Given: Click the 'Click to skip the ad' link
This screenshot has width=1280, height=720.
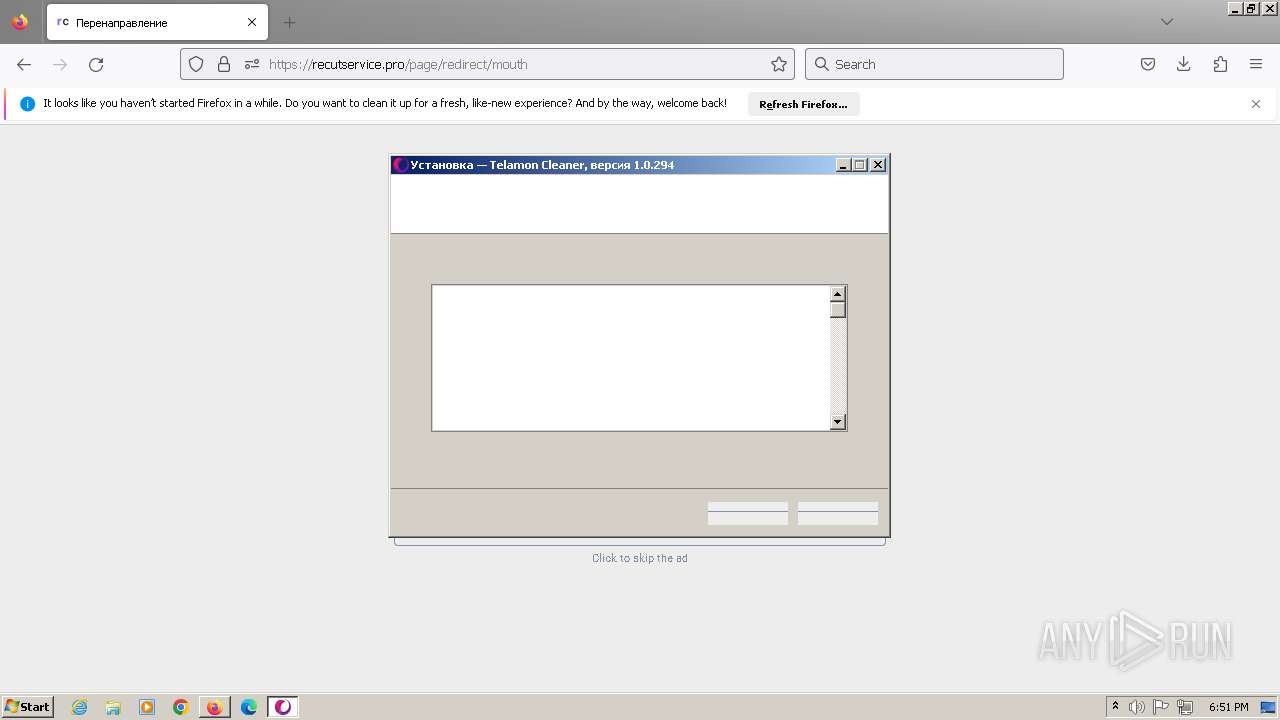Looking at the screenshot, I should point(640,558).
